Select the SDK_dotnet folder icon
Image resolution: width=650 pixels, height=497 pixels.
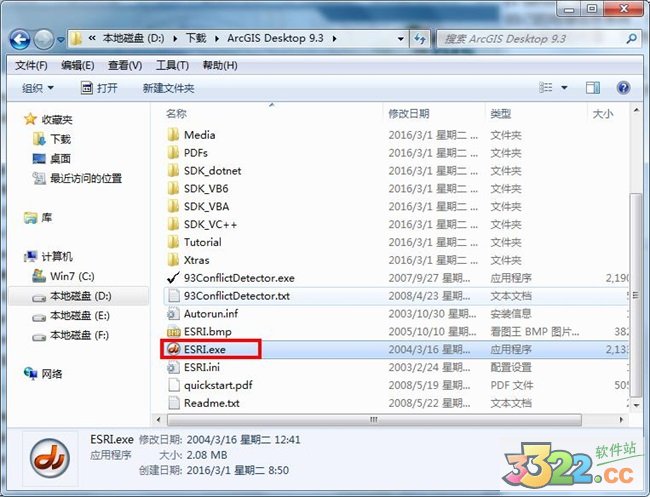click(x=173, y=170)
